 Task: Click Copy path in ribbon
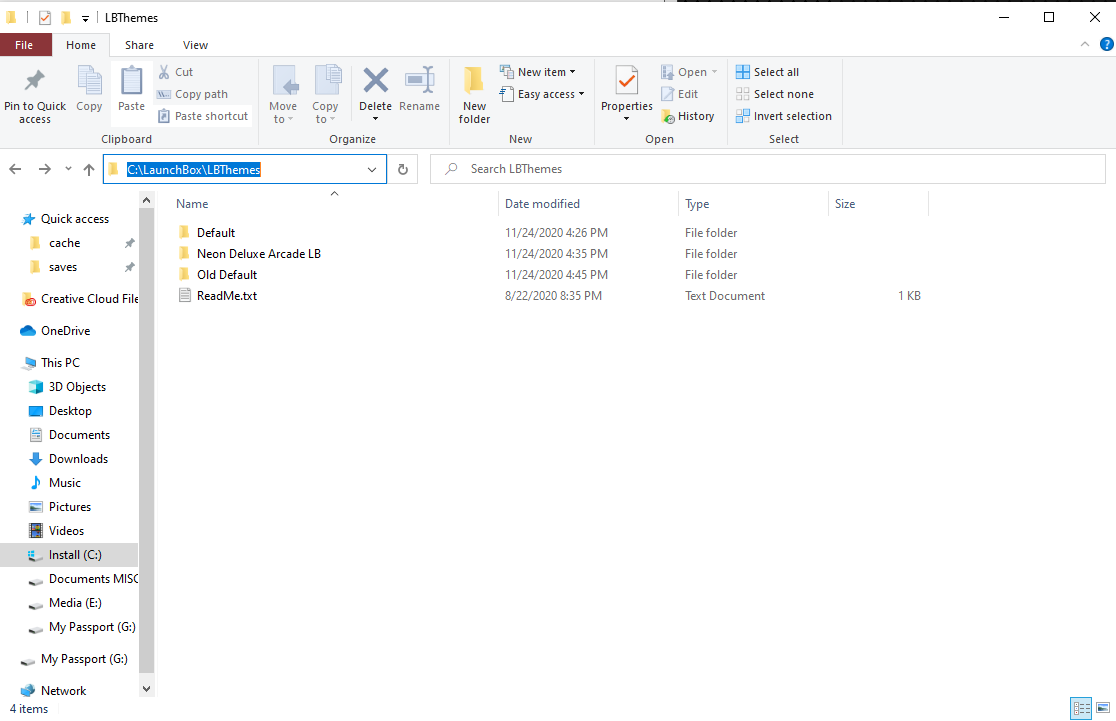(x=192, y=94)
